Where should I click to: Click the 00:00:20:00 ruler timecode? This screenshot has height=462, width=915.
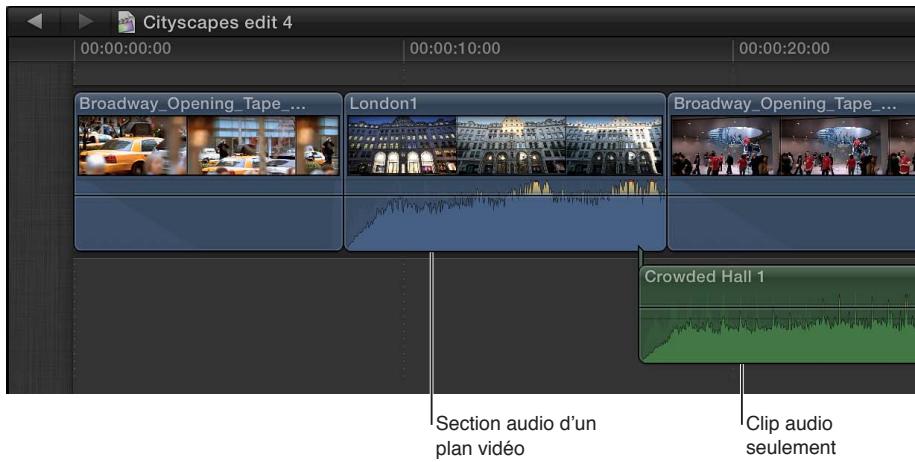(x=784, y=48)
